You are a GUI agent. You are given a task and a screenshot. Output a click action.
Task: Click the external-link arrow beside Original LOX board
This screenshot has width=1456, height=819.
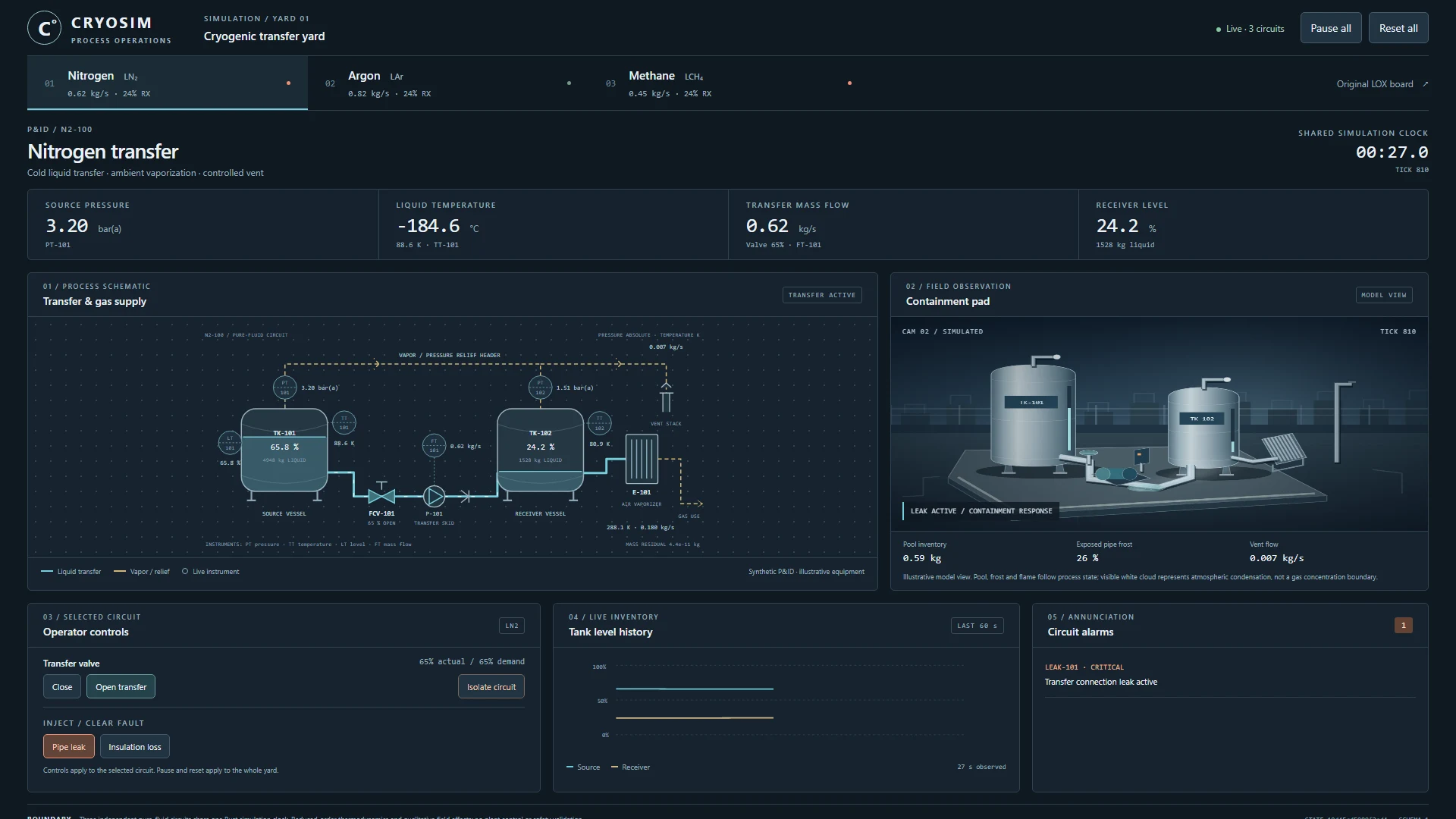(1425, 84)
